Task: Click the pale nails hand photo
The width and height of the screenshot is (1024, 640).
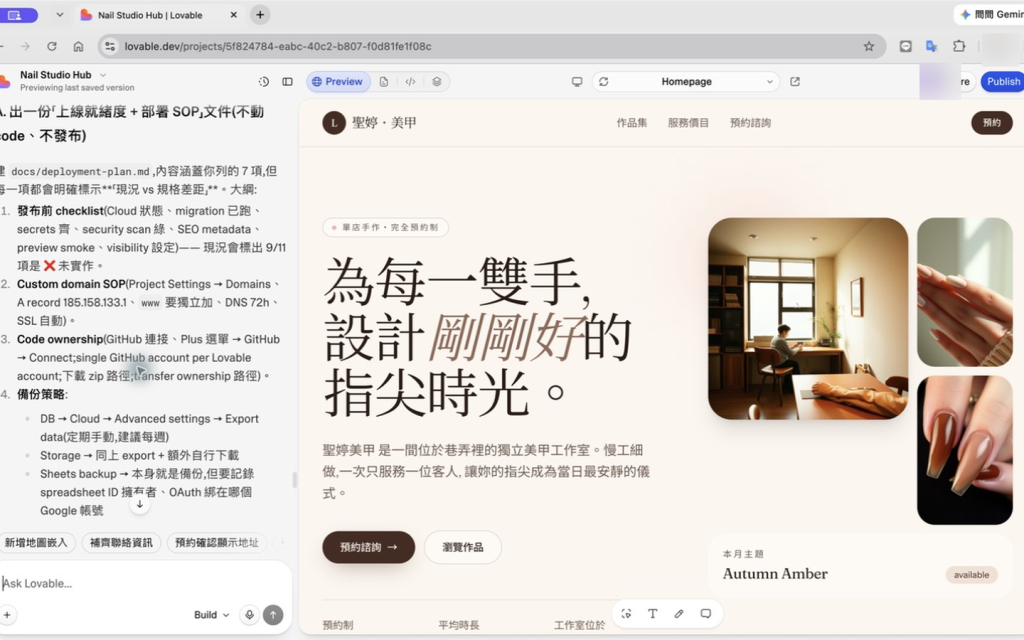Action: 965,292
